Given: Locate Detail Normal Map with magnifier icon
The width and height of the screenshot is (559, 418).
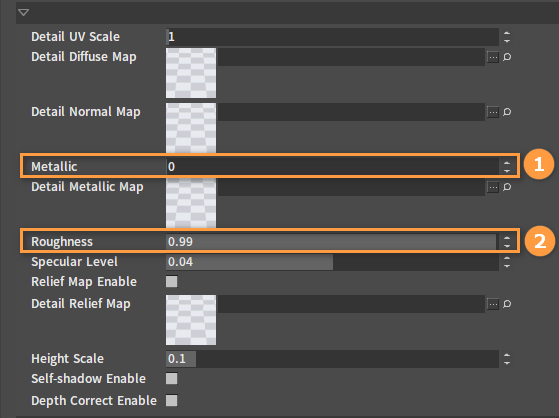Looking at the screenshot, I should click(x=507, y=112).
